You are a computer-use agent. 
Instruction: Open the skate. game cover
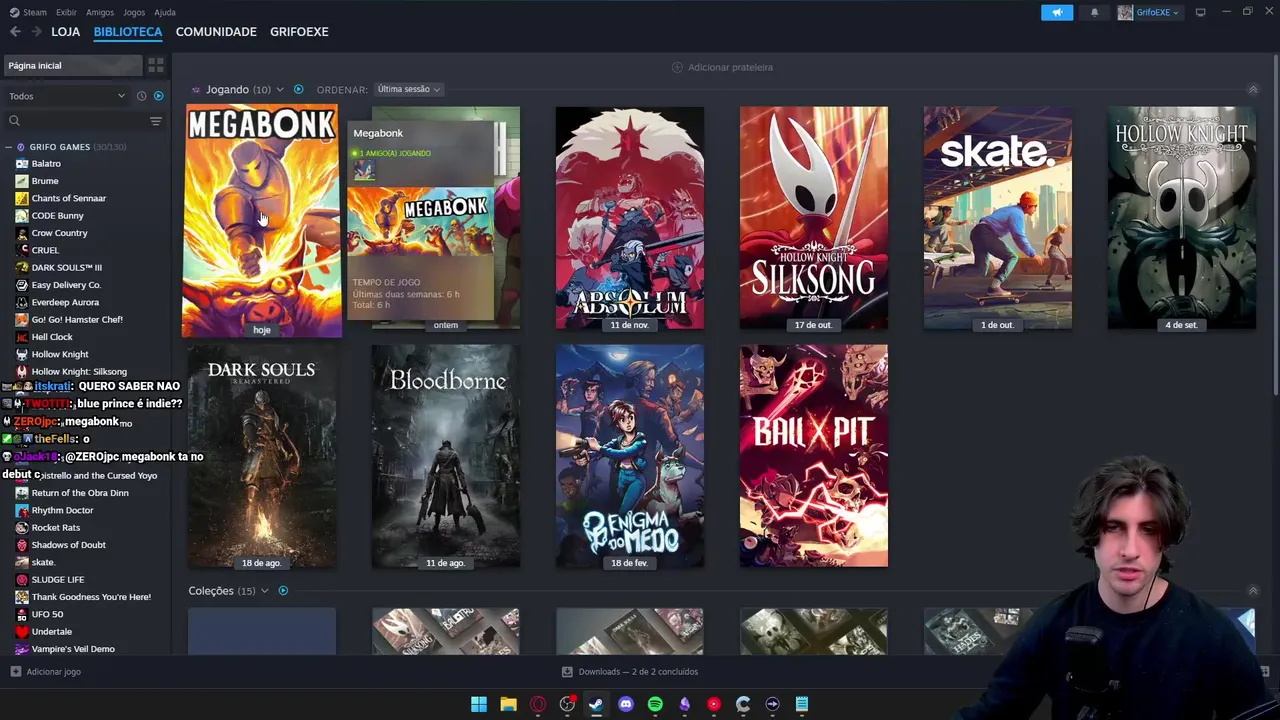tap(998, 218)
